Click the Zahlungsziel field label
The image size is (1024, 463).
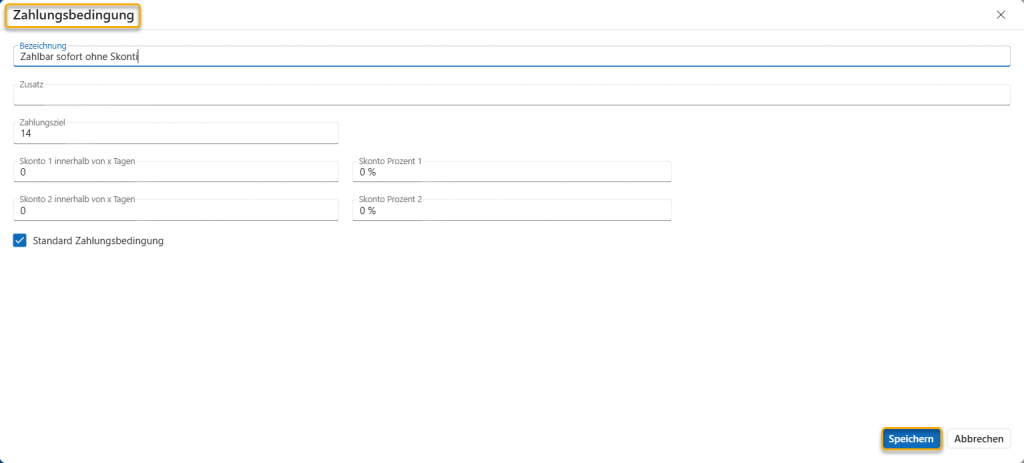pyautogui.click(x=43, y=122)
